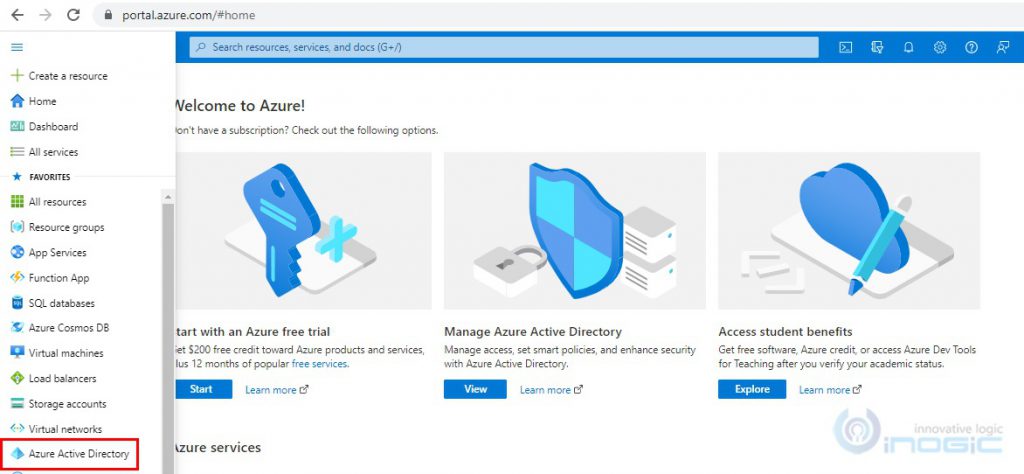Open directory and subscription filter icon
The image size is (1024, 474).
coord(877,47)
